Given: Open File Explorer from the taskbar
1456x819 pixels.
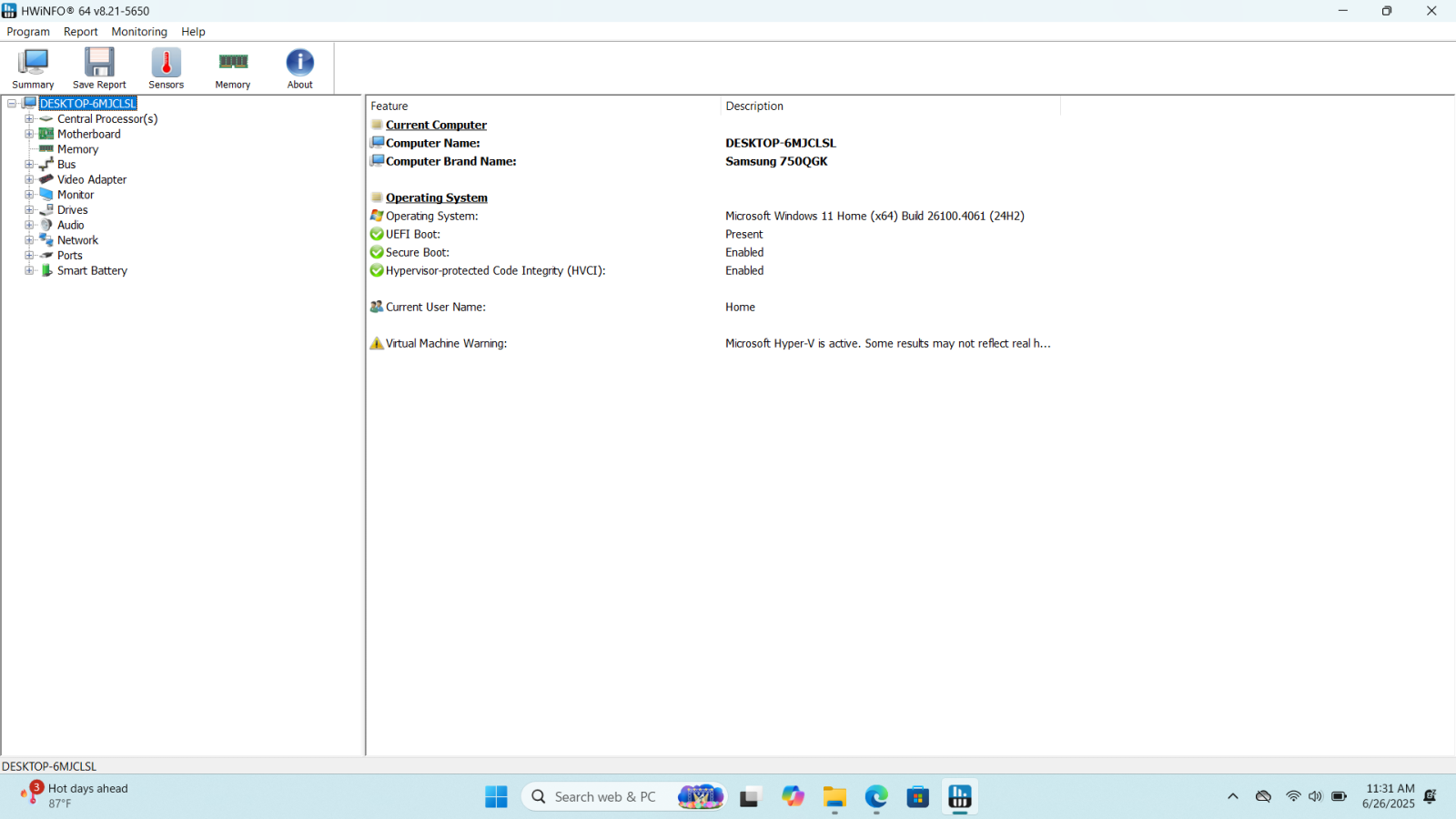Looking at the screenshot, I should [x=834, y=797].
